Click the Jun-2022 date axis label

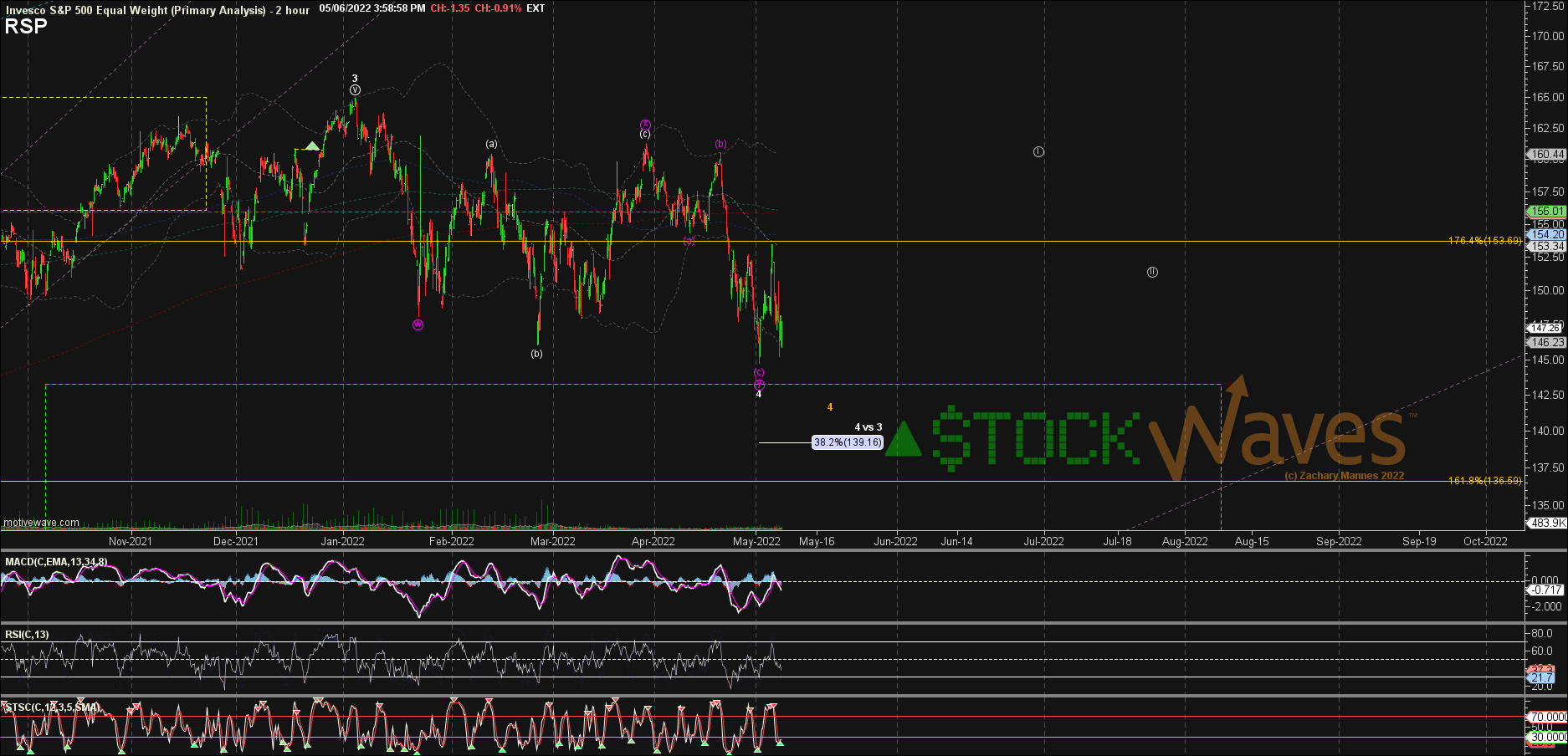click(896, 541)
